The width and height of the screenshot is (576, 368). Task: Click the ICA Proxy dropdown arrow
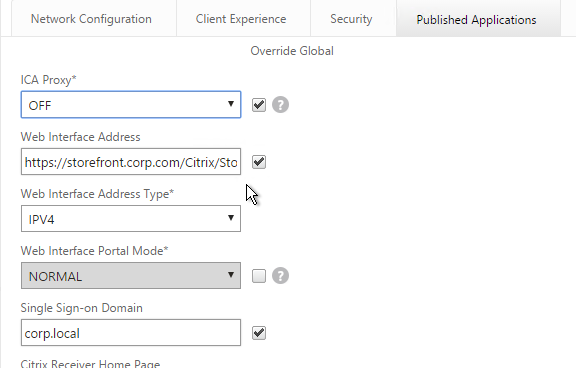coord(231,104)
